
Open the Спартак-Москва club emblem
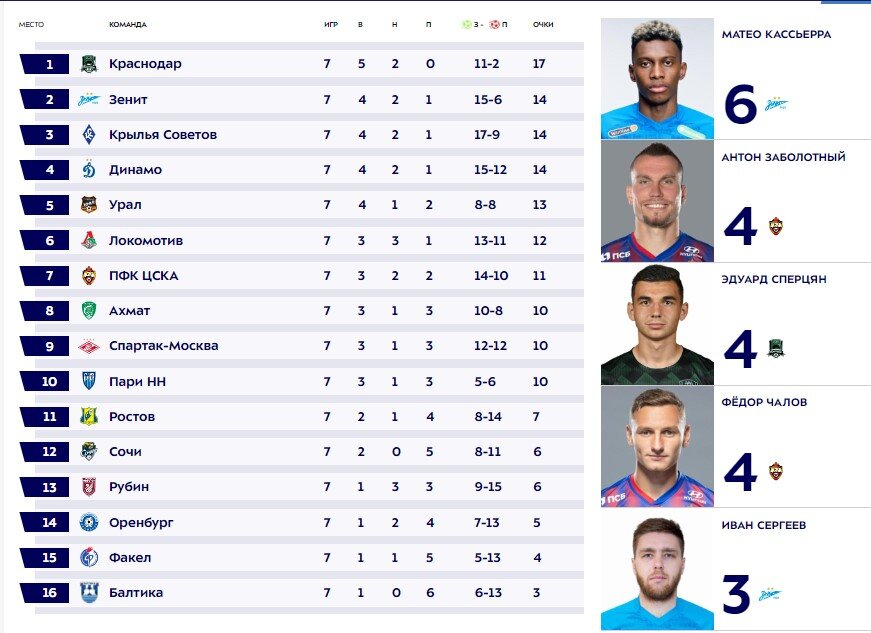(89, 346)
